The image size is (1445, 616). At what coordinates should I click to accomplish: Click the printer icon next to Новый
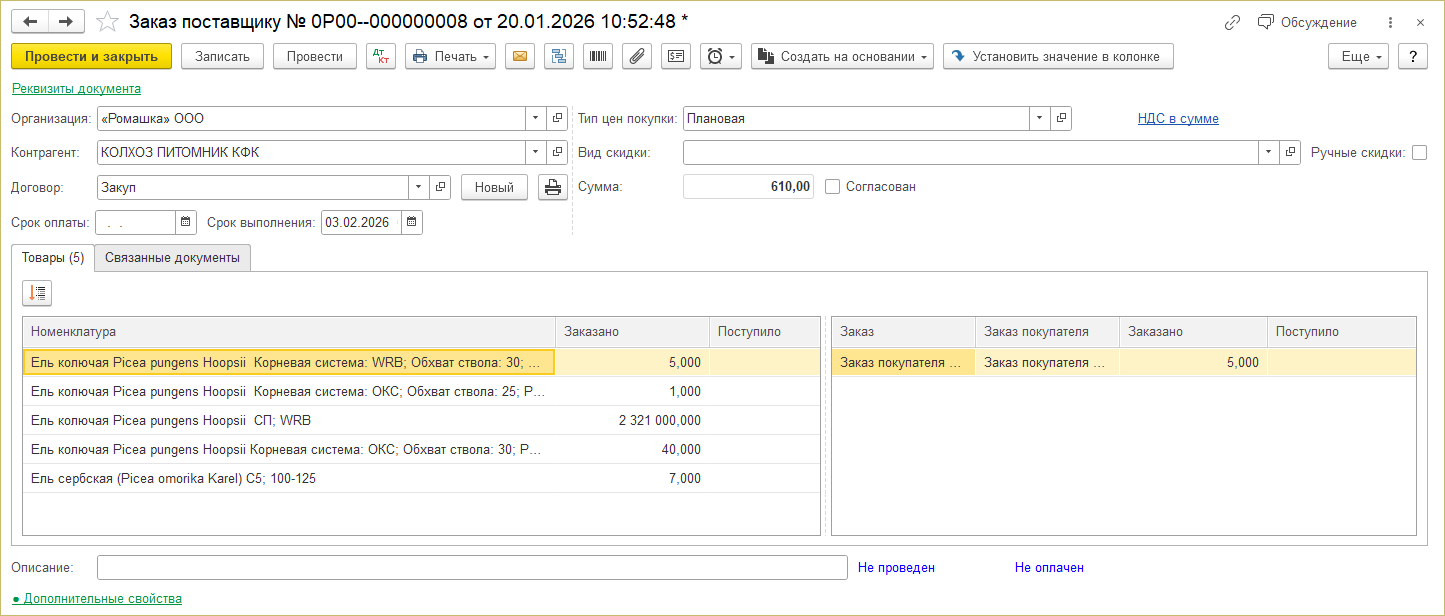click(551, 187)
